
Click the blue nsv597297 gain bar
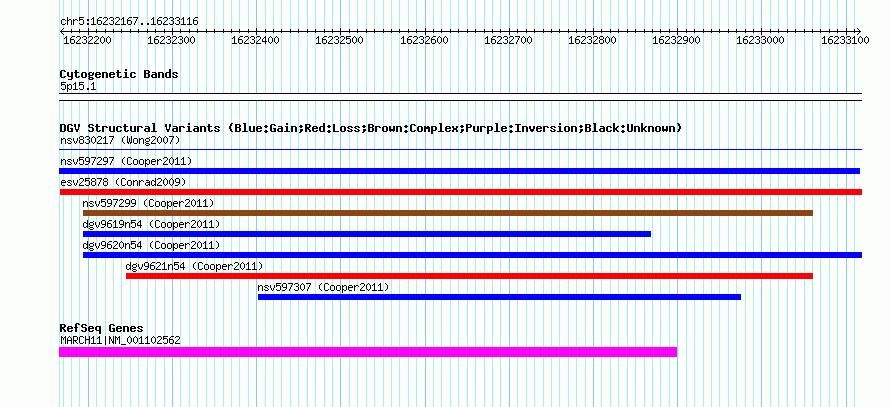(x=460, y=171)
